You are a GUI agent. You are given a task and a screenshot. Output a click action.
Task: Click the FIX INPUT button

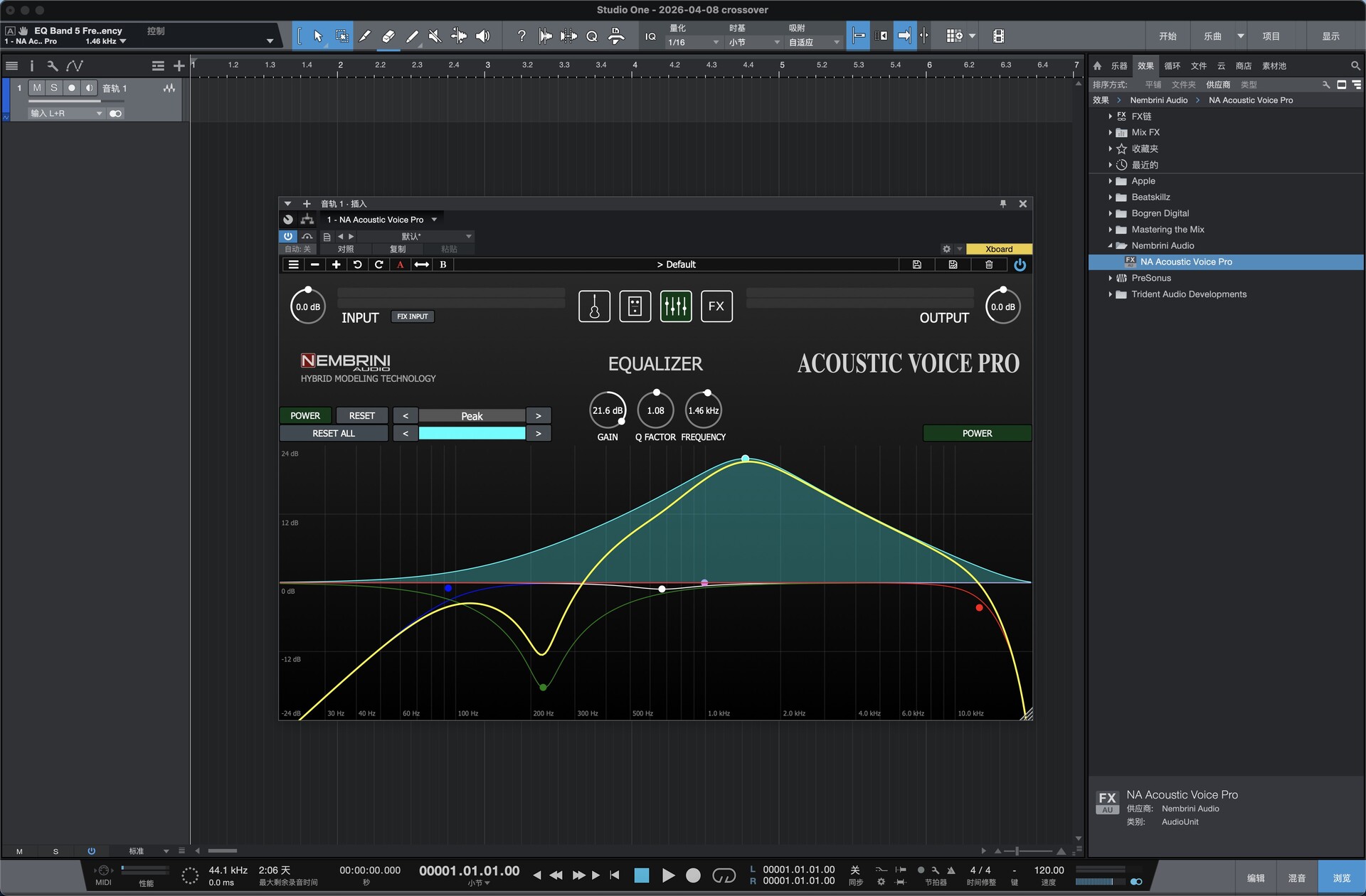(x=413, y=316)
